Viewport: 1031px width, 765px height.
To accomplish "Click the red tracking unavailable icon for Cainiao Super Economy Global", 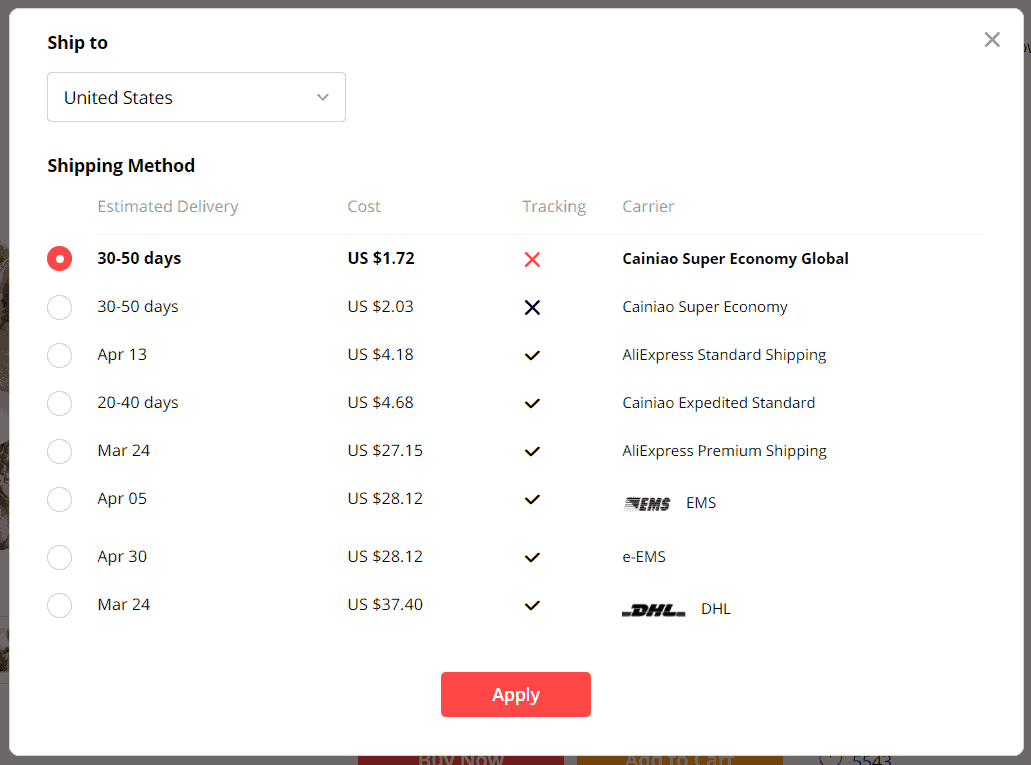I will coord(531,259).
